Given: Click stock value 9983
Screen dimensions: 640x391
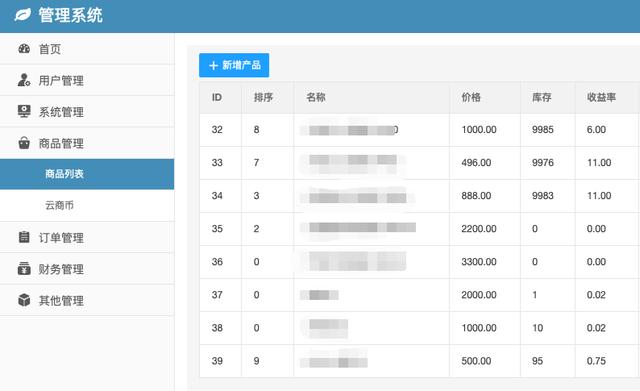Looking at the screenshot, I should [x=542, y=196].
